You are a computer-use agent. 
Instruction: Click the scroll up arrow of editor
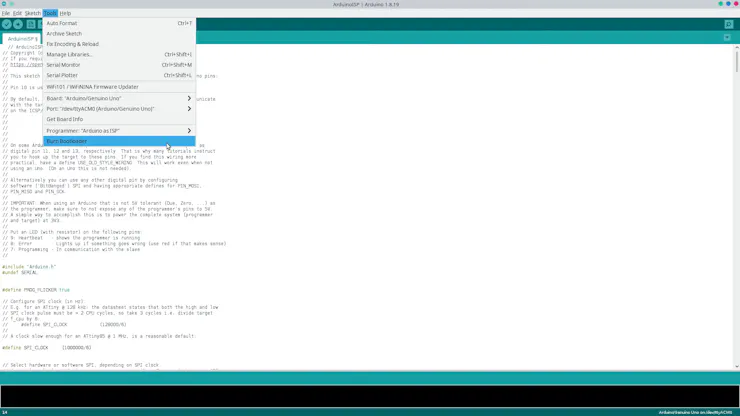point(736,48)
